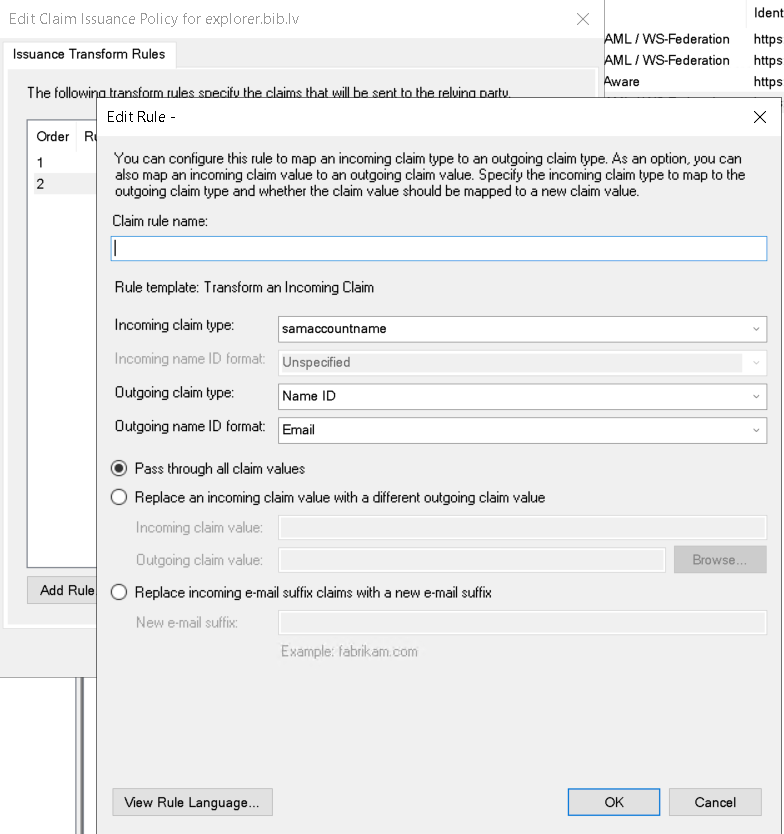
Task: Choose Replace incoming e-mail suffix claims option
Action: (120, 592)
